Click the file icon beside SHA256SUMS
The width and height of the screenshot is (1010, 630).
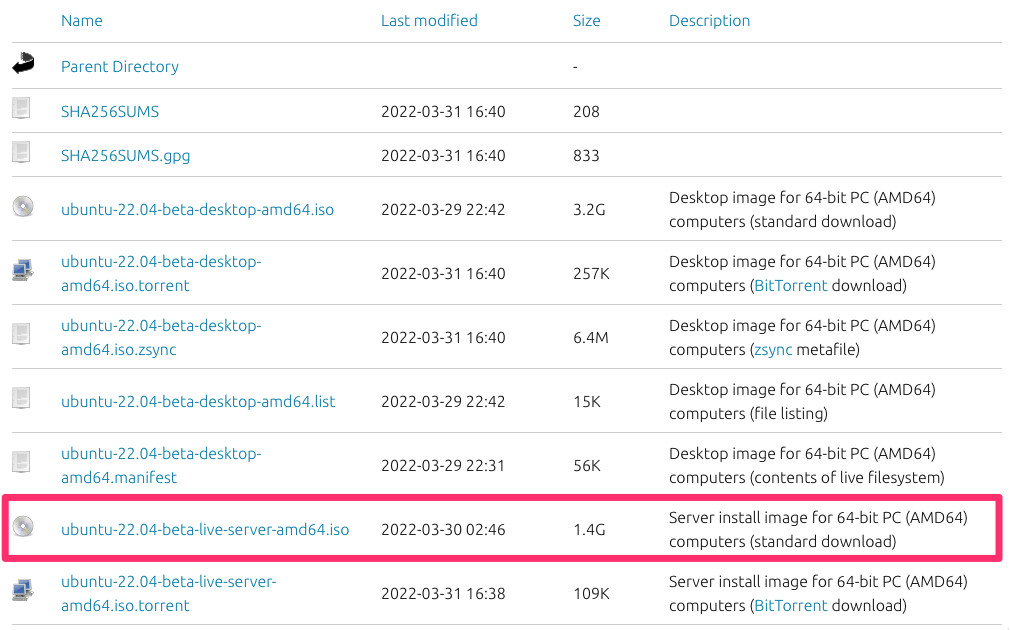(x=21, y=108)
